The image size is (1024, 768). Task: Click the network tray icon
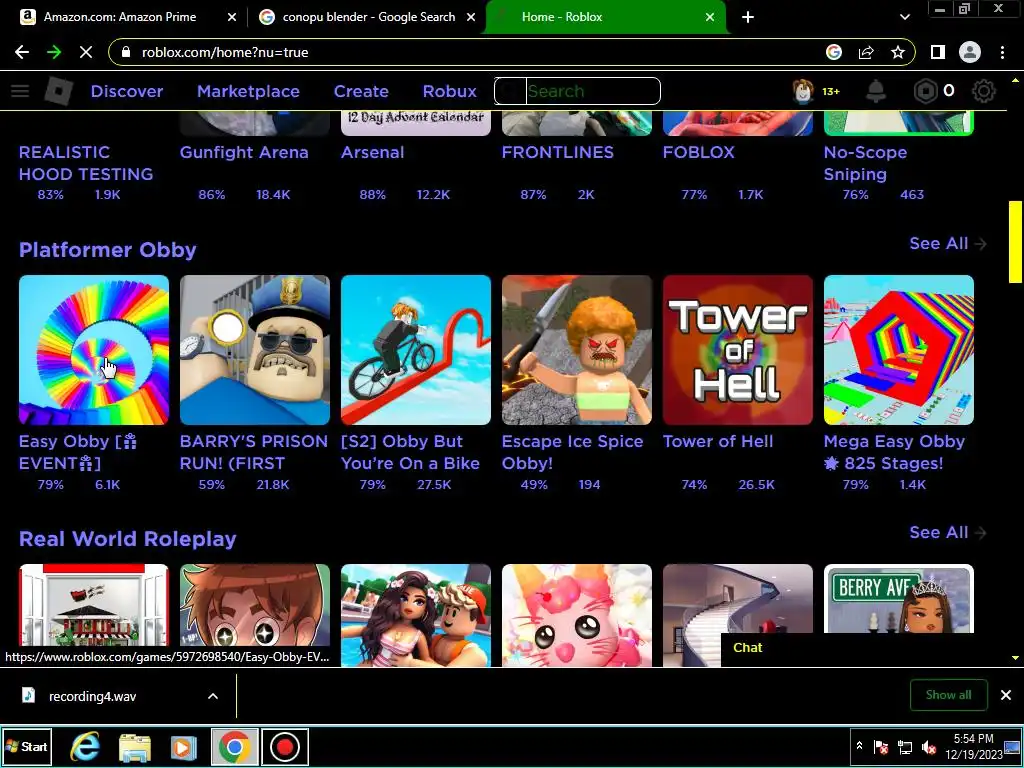point(905,747)
